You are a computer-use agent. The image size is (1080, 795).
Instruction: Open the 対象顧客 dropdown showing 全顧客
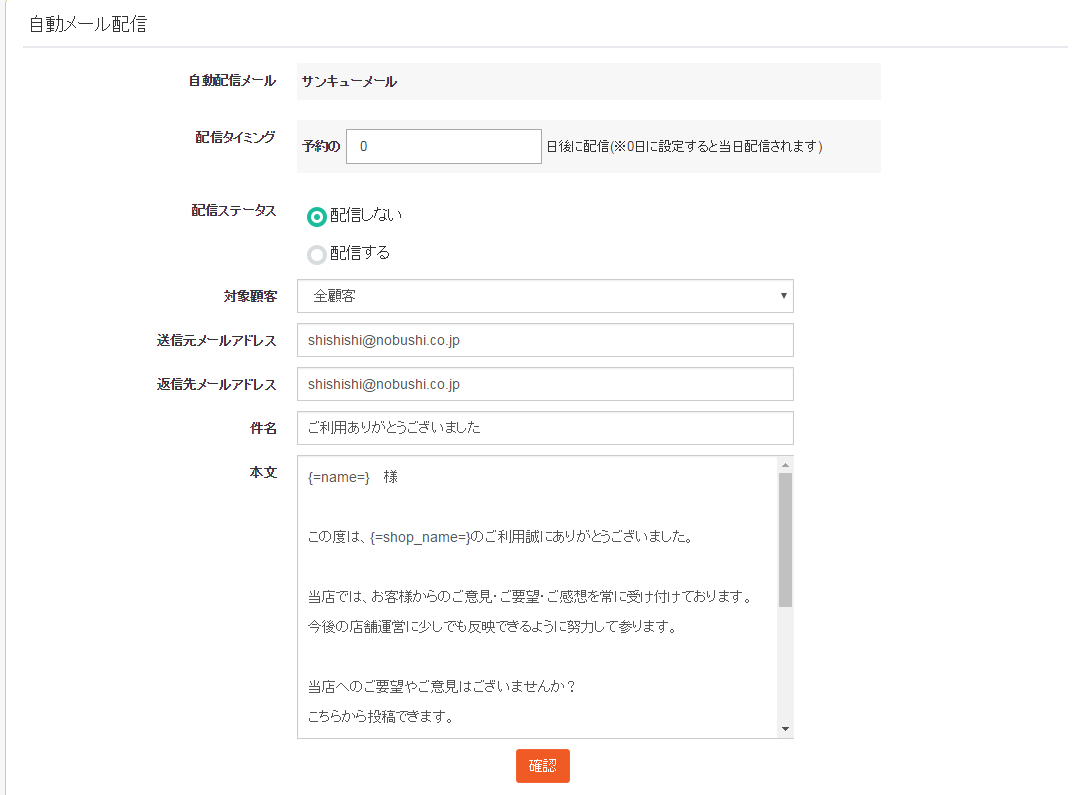(x=545, y=296)
